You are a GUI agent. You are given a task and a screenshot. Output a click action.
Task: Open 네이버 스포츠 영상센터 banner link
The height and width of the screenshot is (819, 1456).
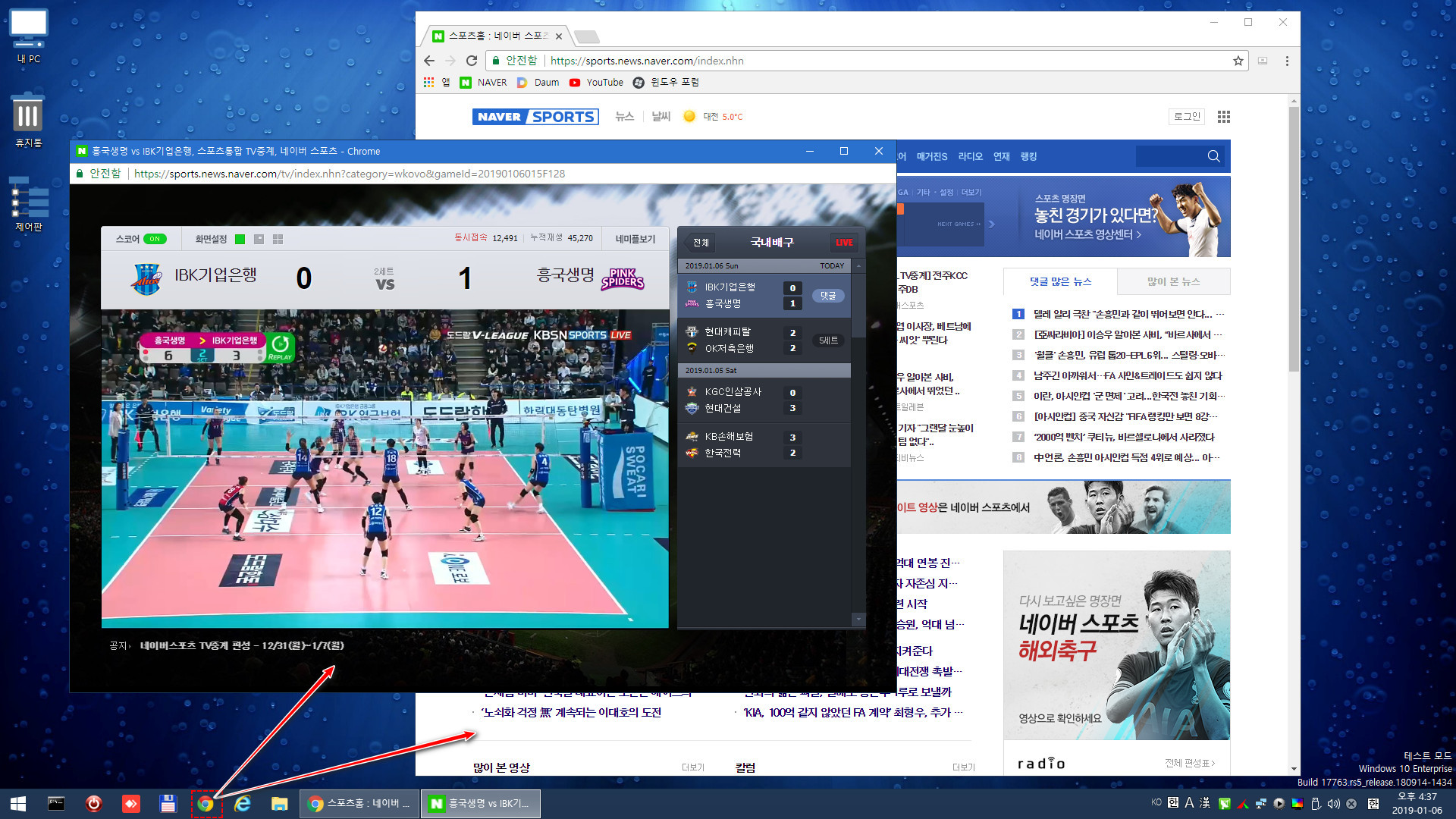1087,234
